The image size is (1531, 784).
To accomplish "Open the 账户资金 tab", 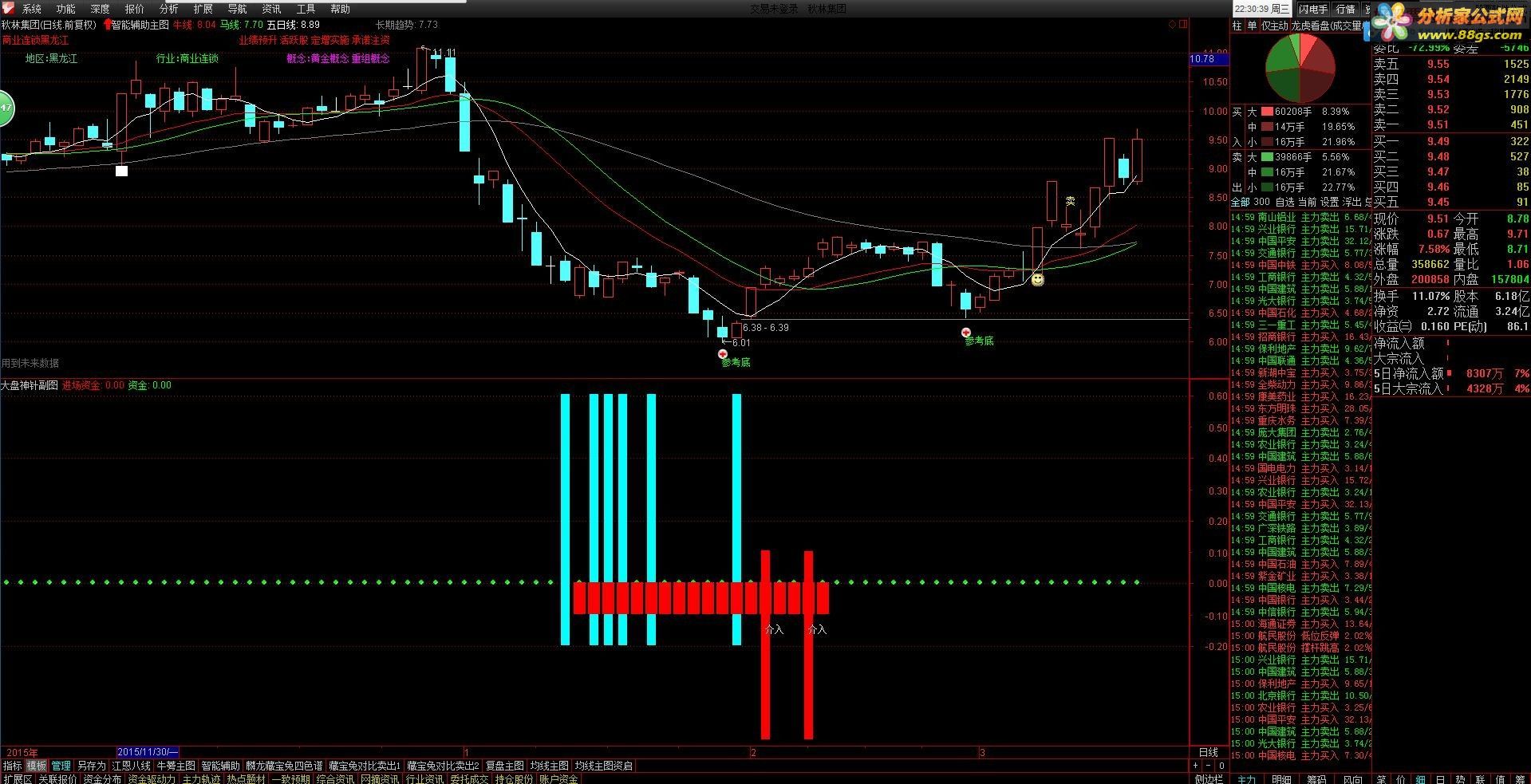I will tap(558, 778).
